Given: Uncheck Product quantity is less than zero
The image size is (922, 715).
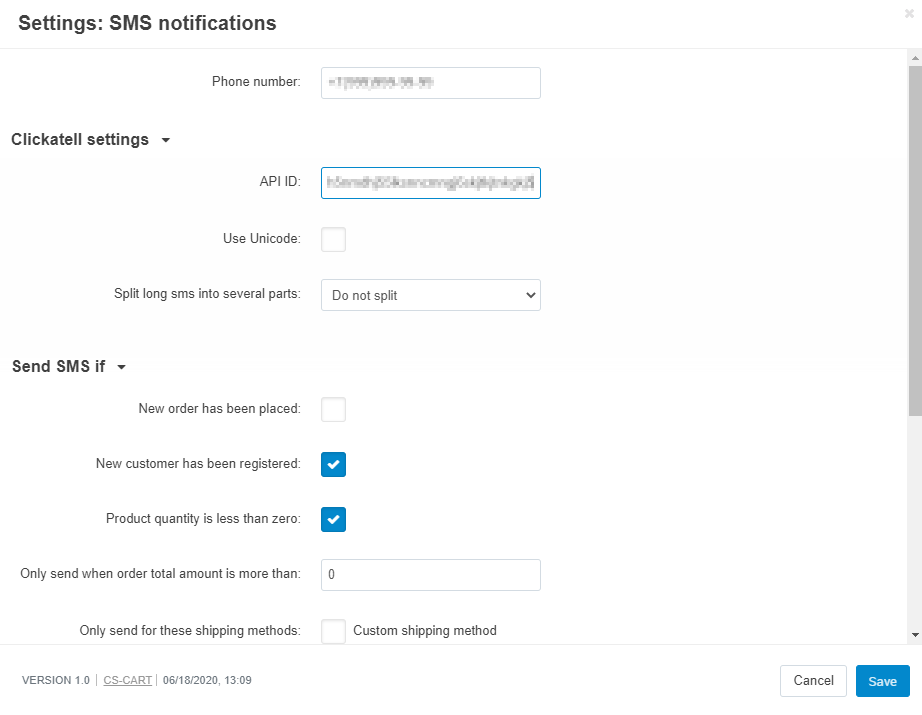Looking at the screenshot, I should pos(333,519).
